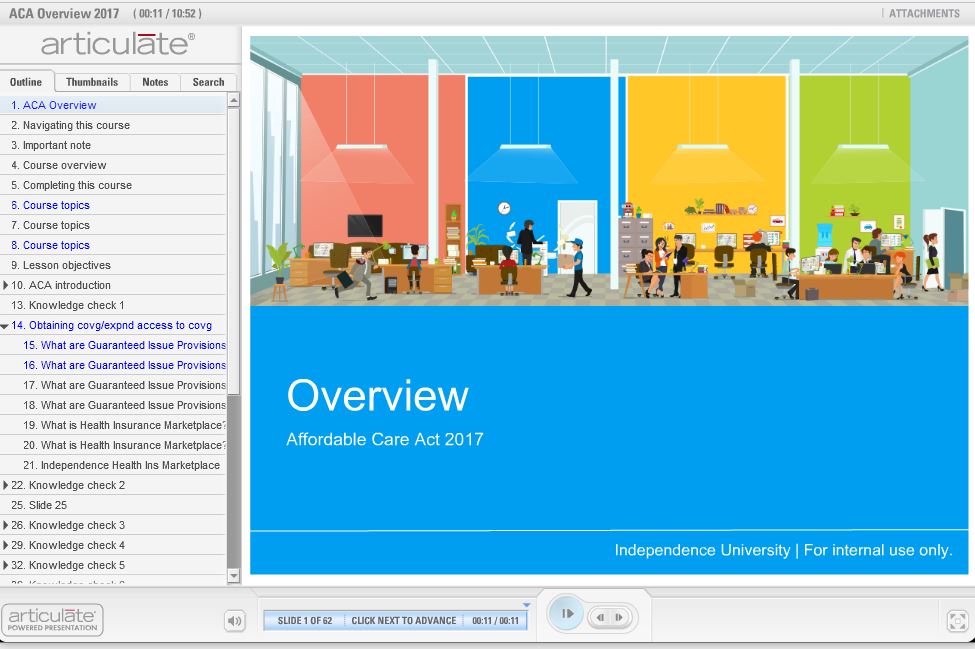
Task: Jump to 4. Course overview
Action: click(x=113, y=165)
